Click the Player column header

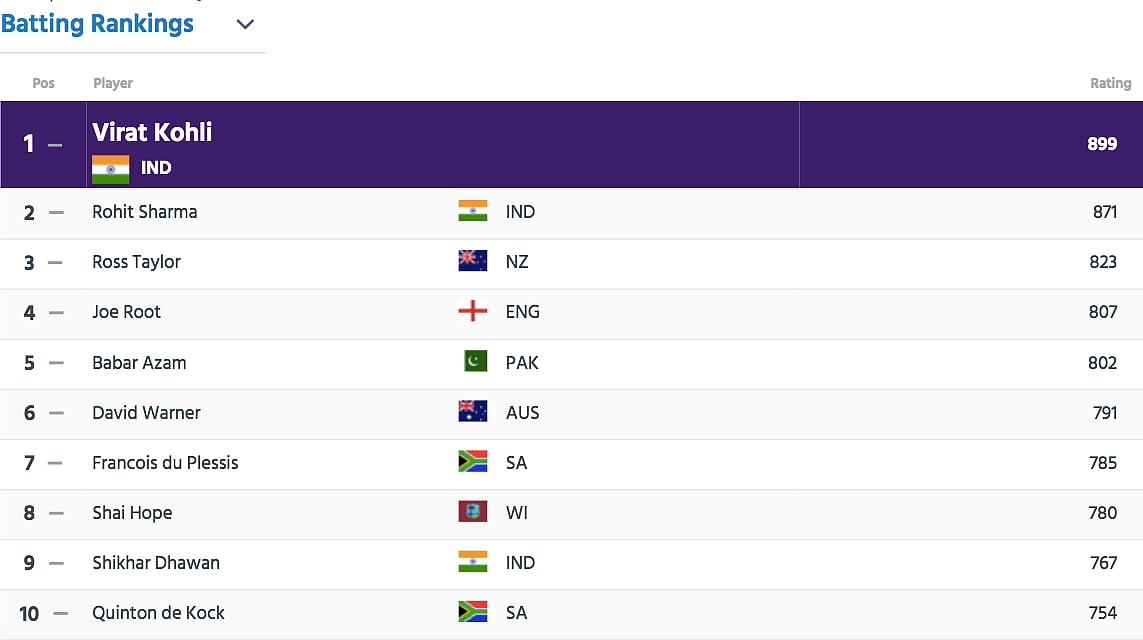coord(113,83)
